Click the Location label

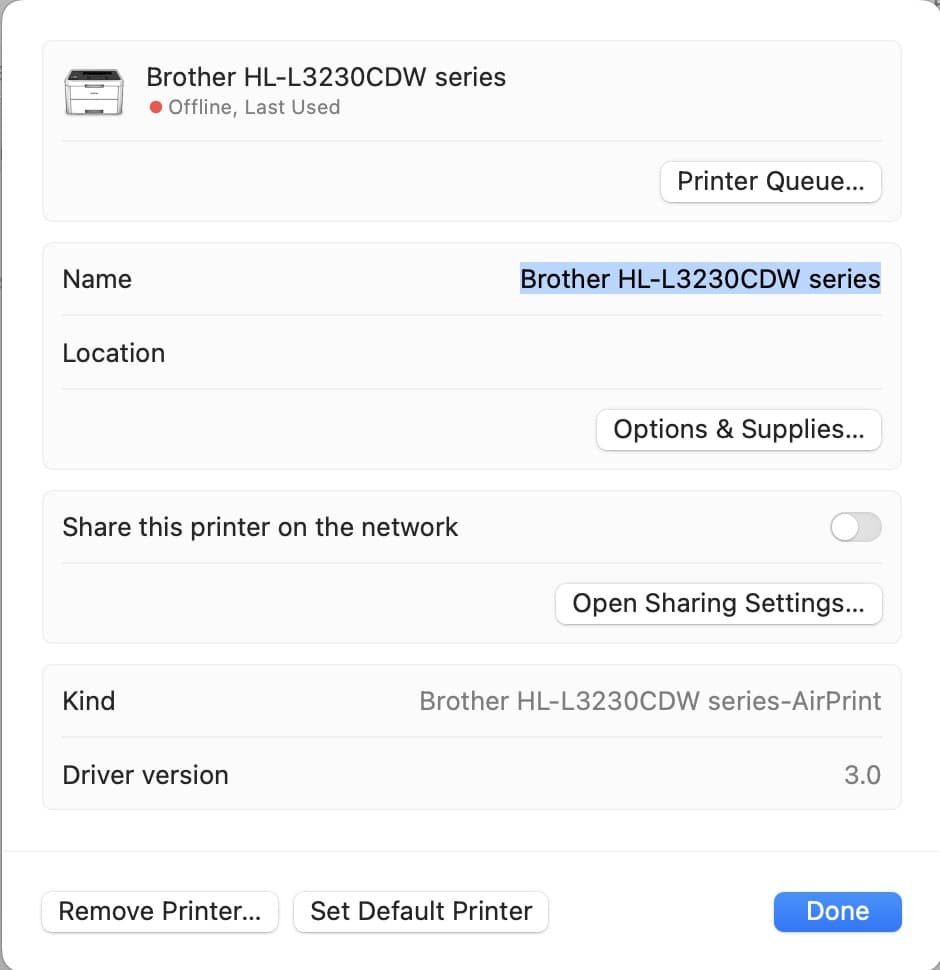[114, 353]
